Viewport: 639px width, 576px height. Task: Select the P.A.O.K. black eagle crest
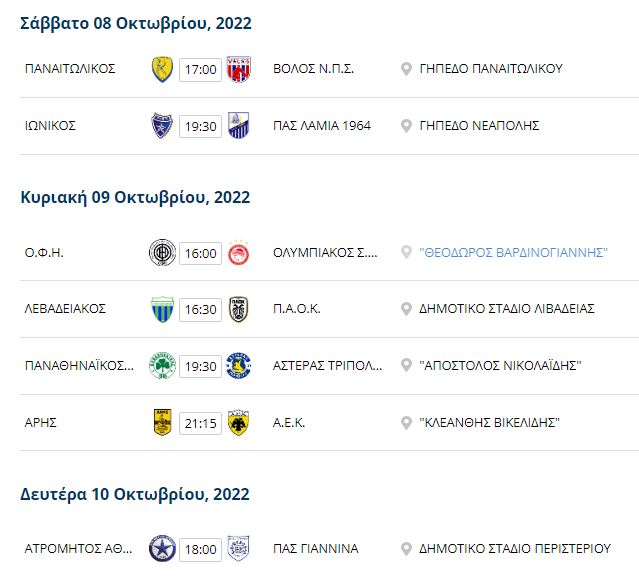coord(238,309)
